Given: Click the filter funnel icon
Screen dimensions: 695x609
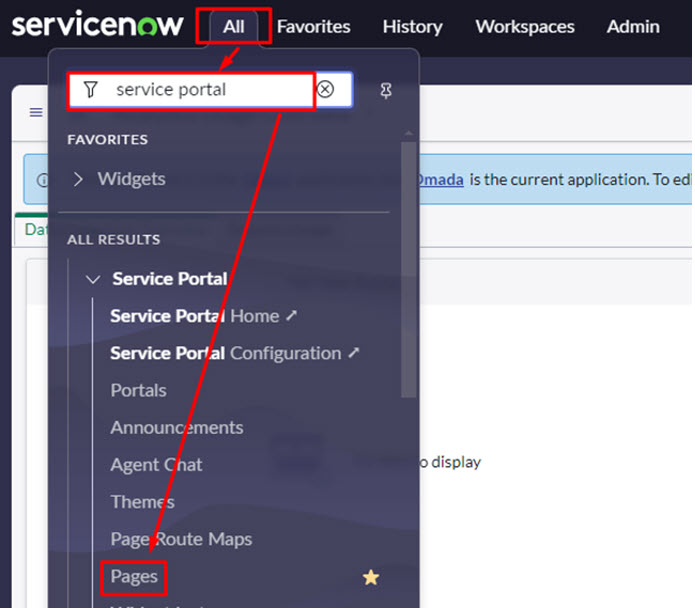Looking at the screenshot, I should click(x=90, y=90).
